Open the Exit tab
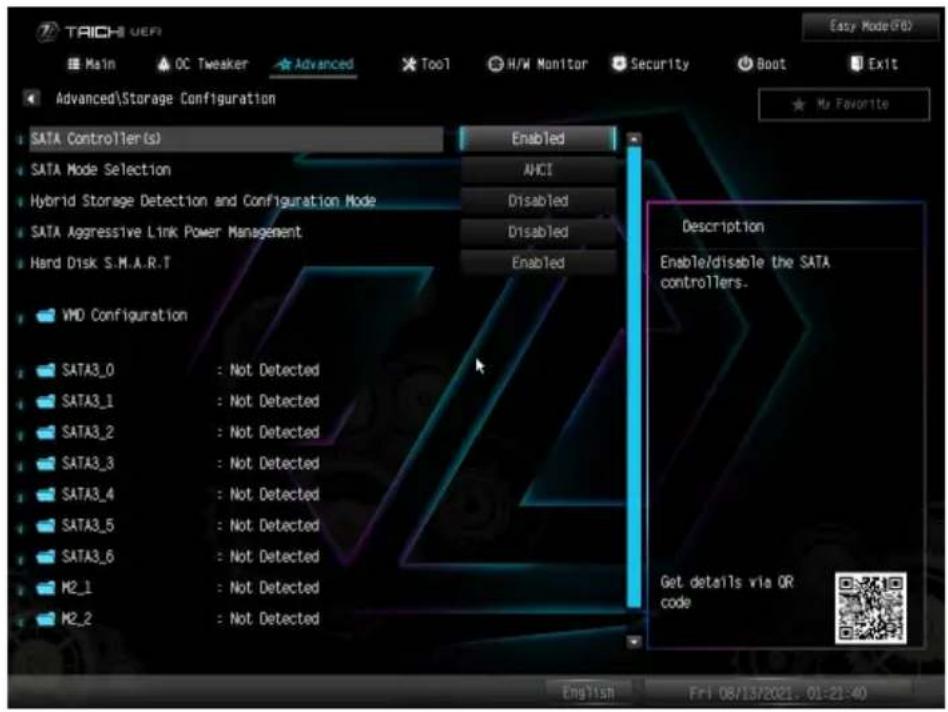This screenshot has width=948, height=712. coord(874,63)
